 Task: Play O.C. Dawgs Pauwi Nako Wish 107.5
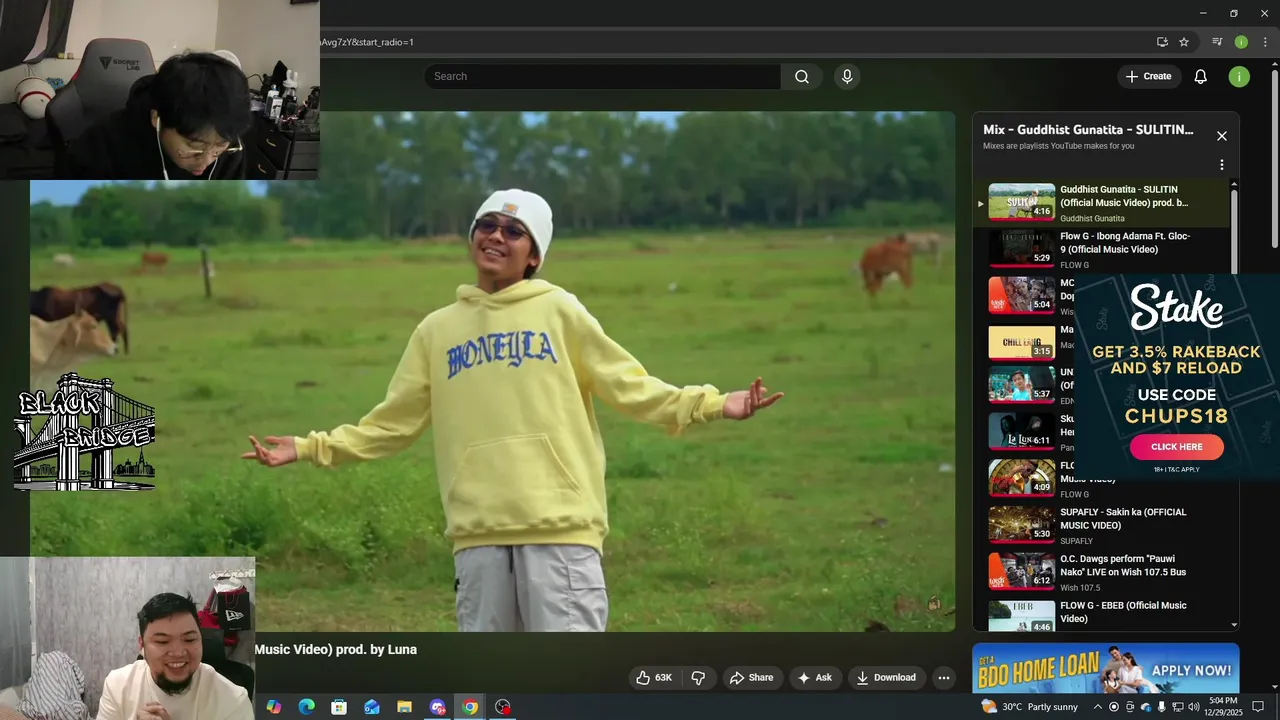1123,566
